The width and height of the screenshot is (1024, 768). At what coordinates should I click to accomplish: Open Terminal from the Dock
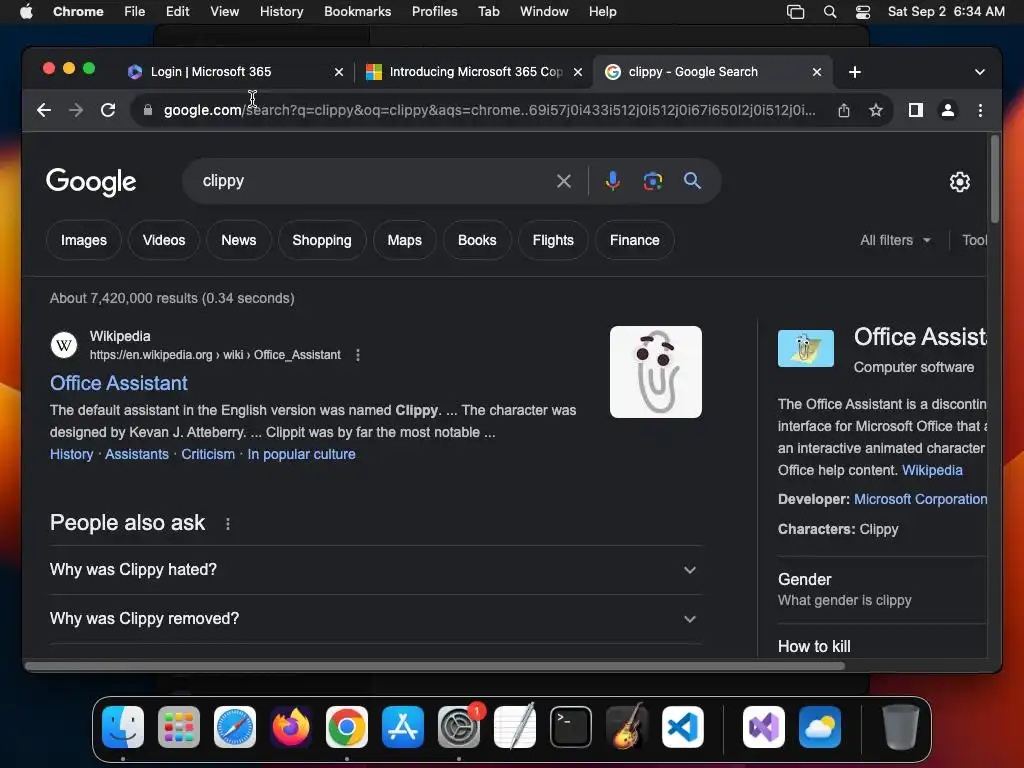click(x=571, y=727)
